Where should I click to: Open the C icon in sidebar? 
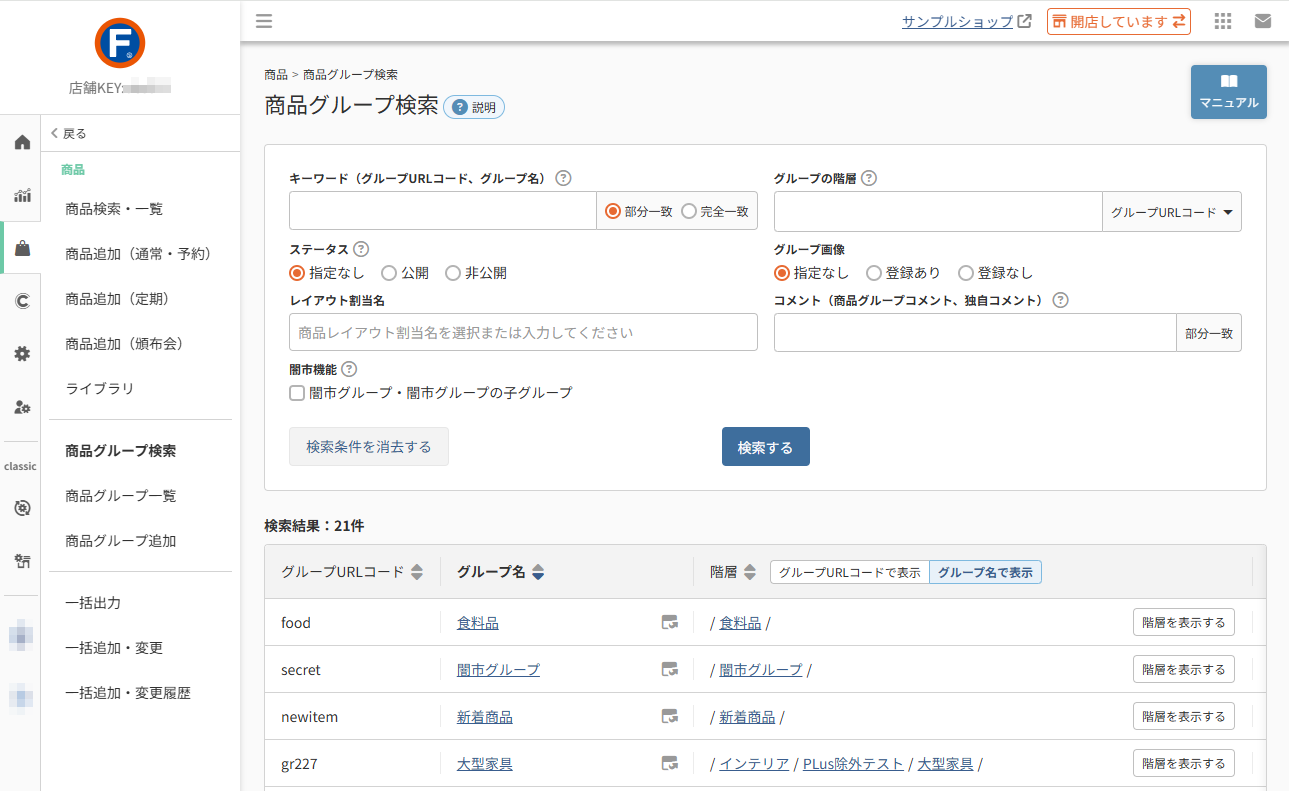[x=22, y=301]
